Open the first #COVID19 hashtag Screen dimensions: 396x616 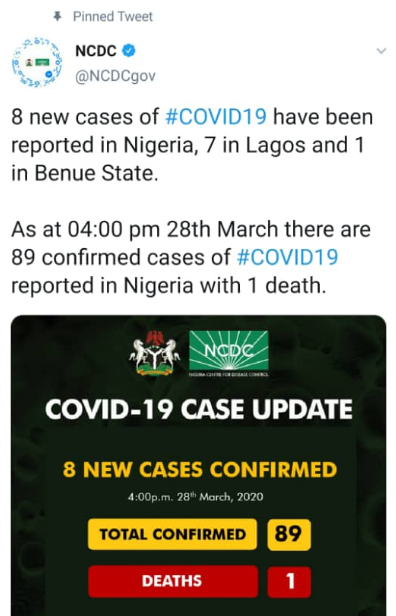pyautogui.click(x=216, y=117)
